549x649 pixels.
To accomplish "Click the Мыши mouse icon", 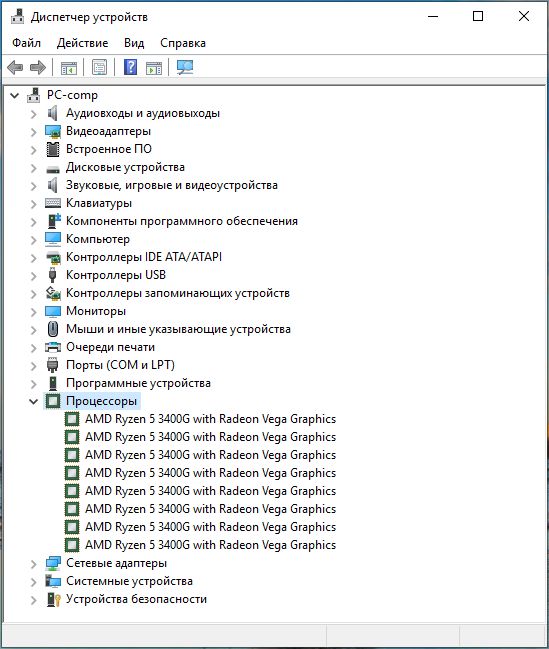I will tap(53, 329).
